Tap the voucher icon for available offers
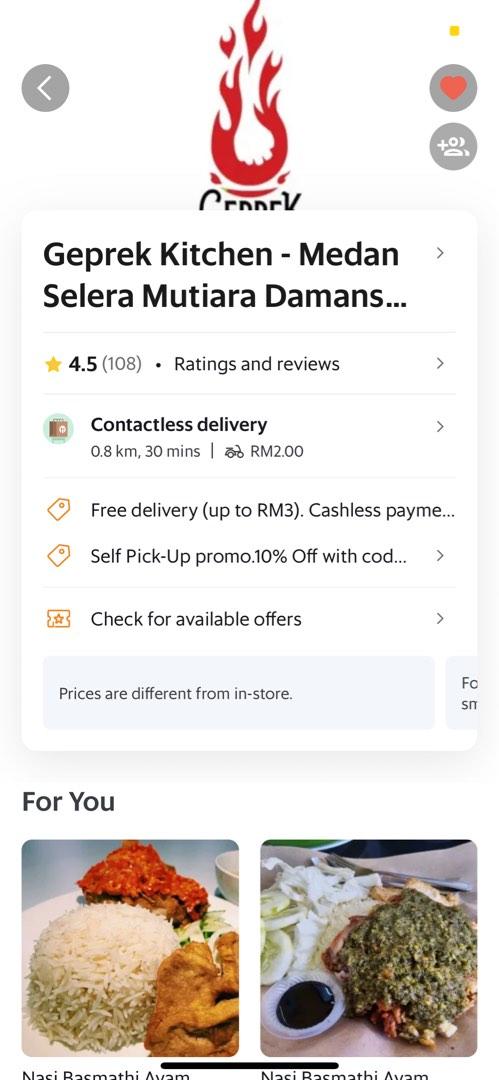 (59, 619)
